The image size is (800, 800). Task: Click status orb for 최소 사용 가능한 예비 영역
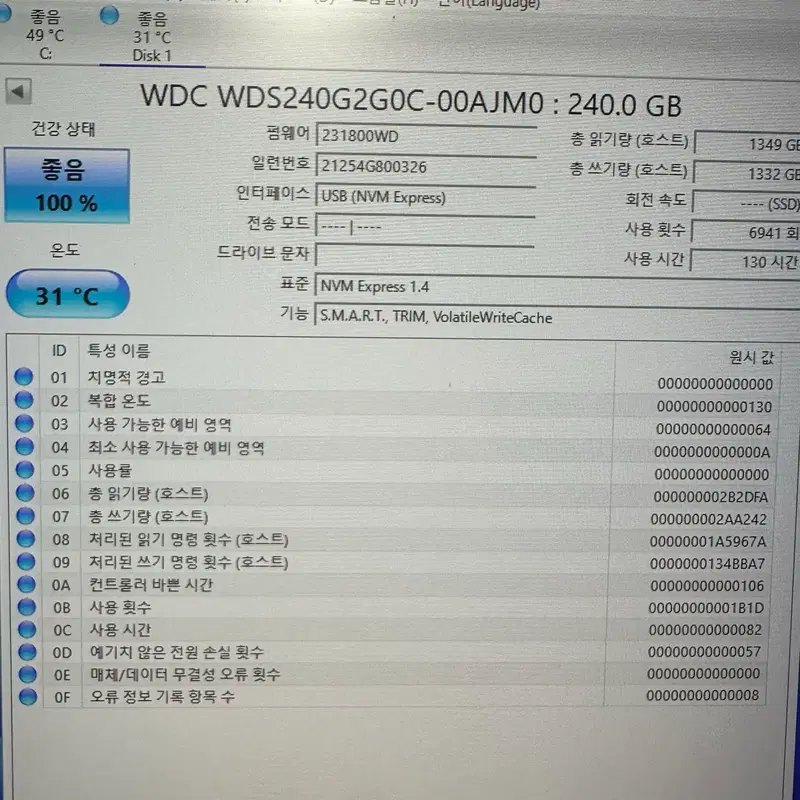point(24,447)
